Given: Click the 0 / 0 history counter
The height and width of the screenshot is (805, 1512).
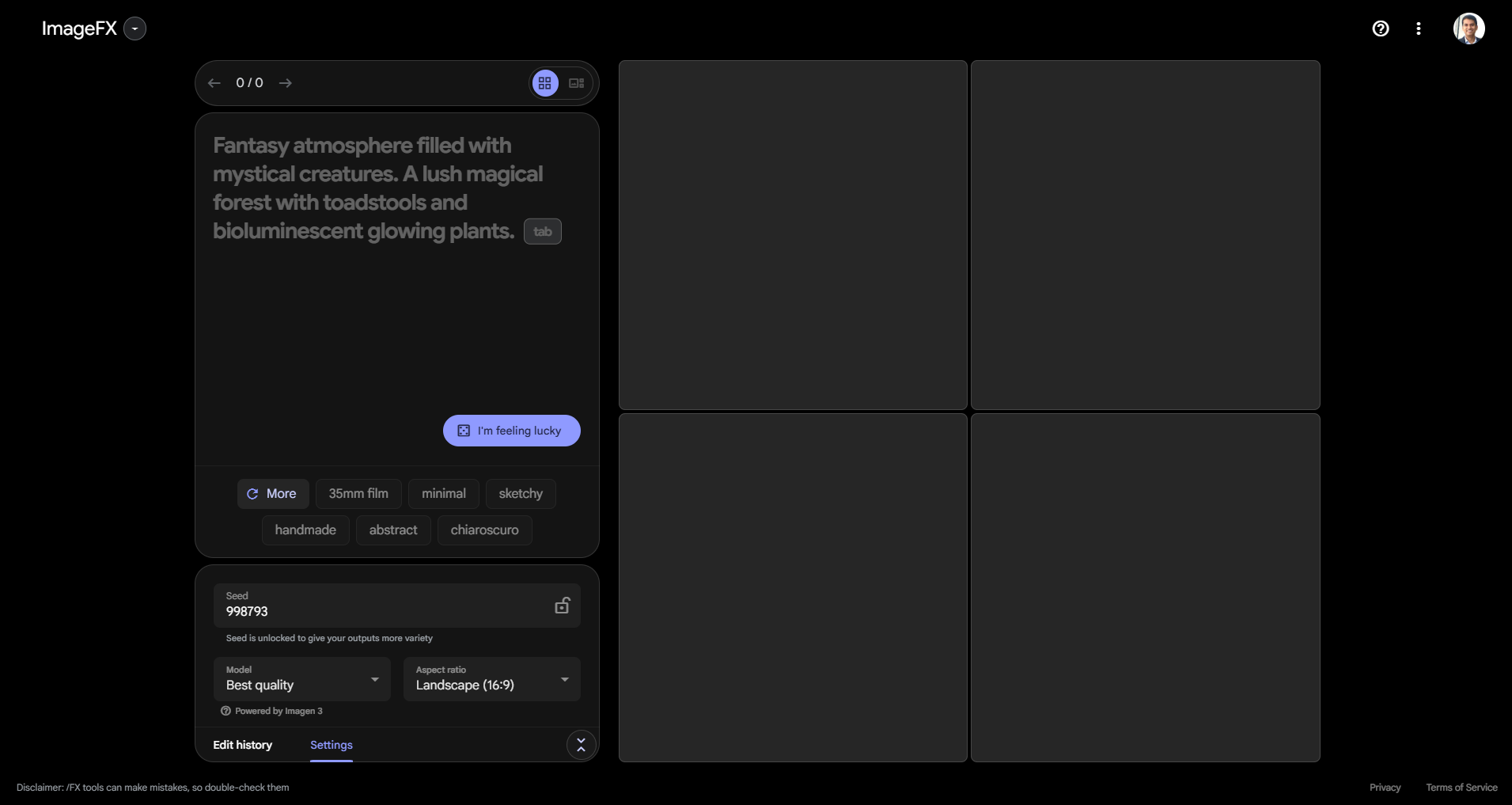Looking at the screenshot, I should (x=249, y=83).
